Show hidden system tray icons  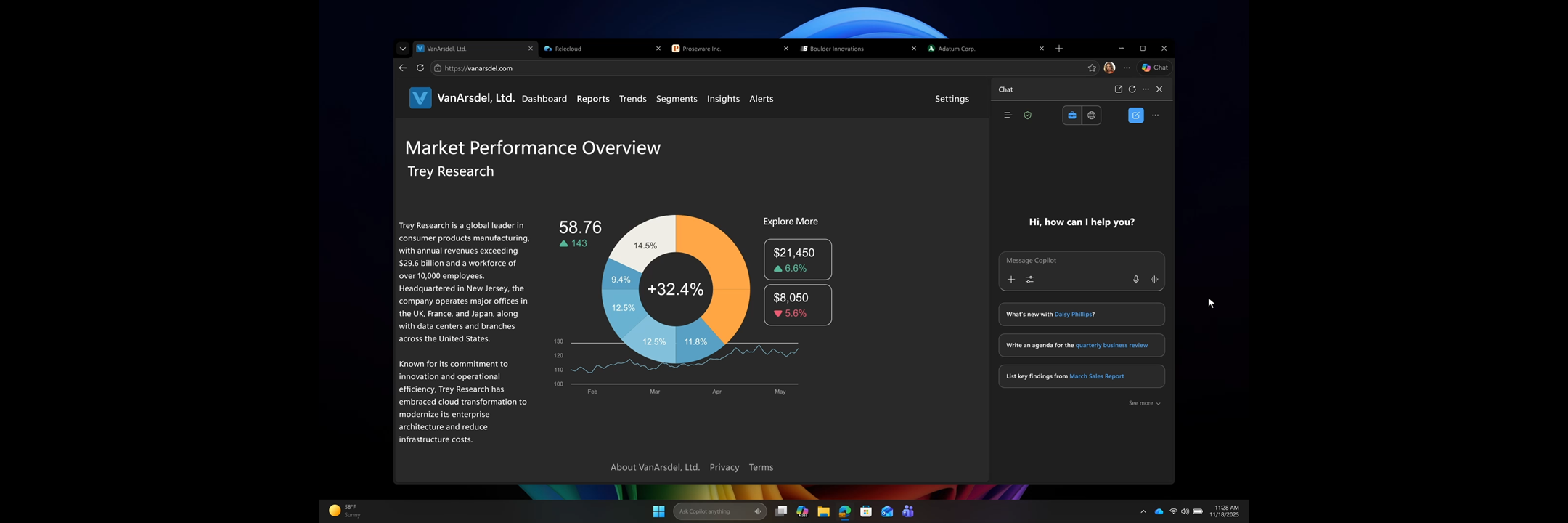[x=1143, y=511]
